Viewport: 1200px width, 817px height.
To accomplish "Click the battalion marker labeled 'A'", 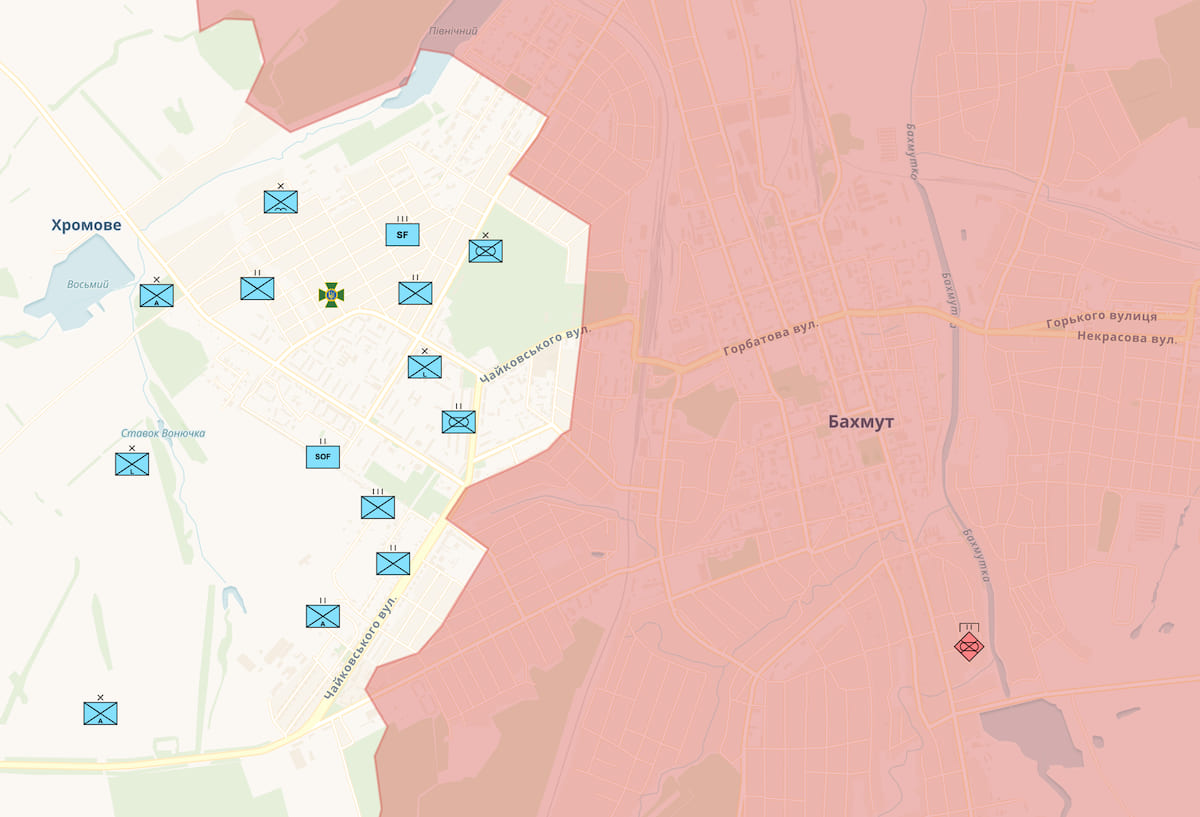I will (322, 616).
